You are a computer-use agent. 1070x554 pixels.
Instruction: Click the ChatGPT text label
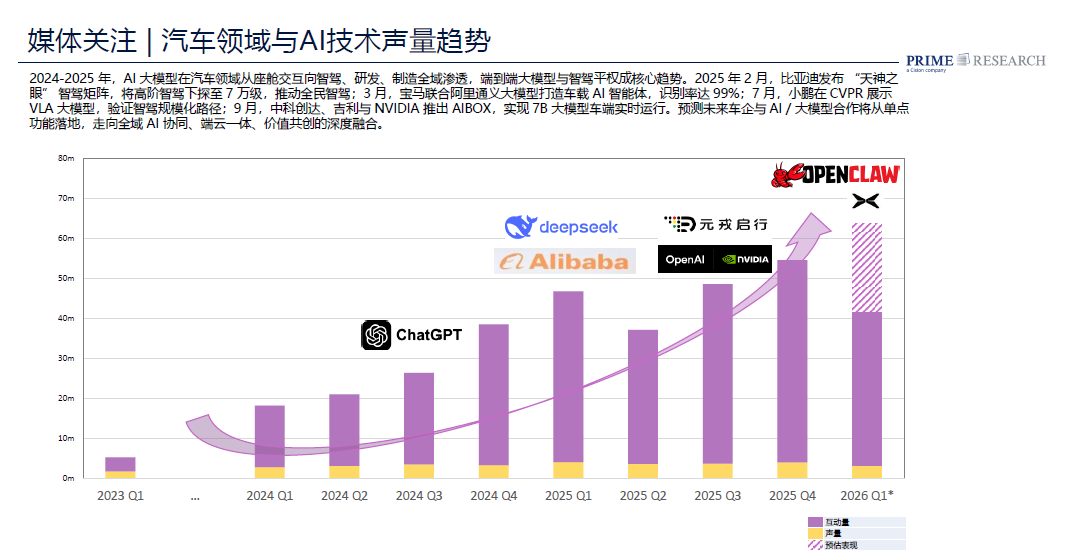click(429, 335)
